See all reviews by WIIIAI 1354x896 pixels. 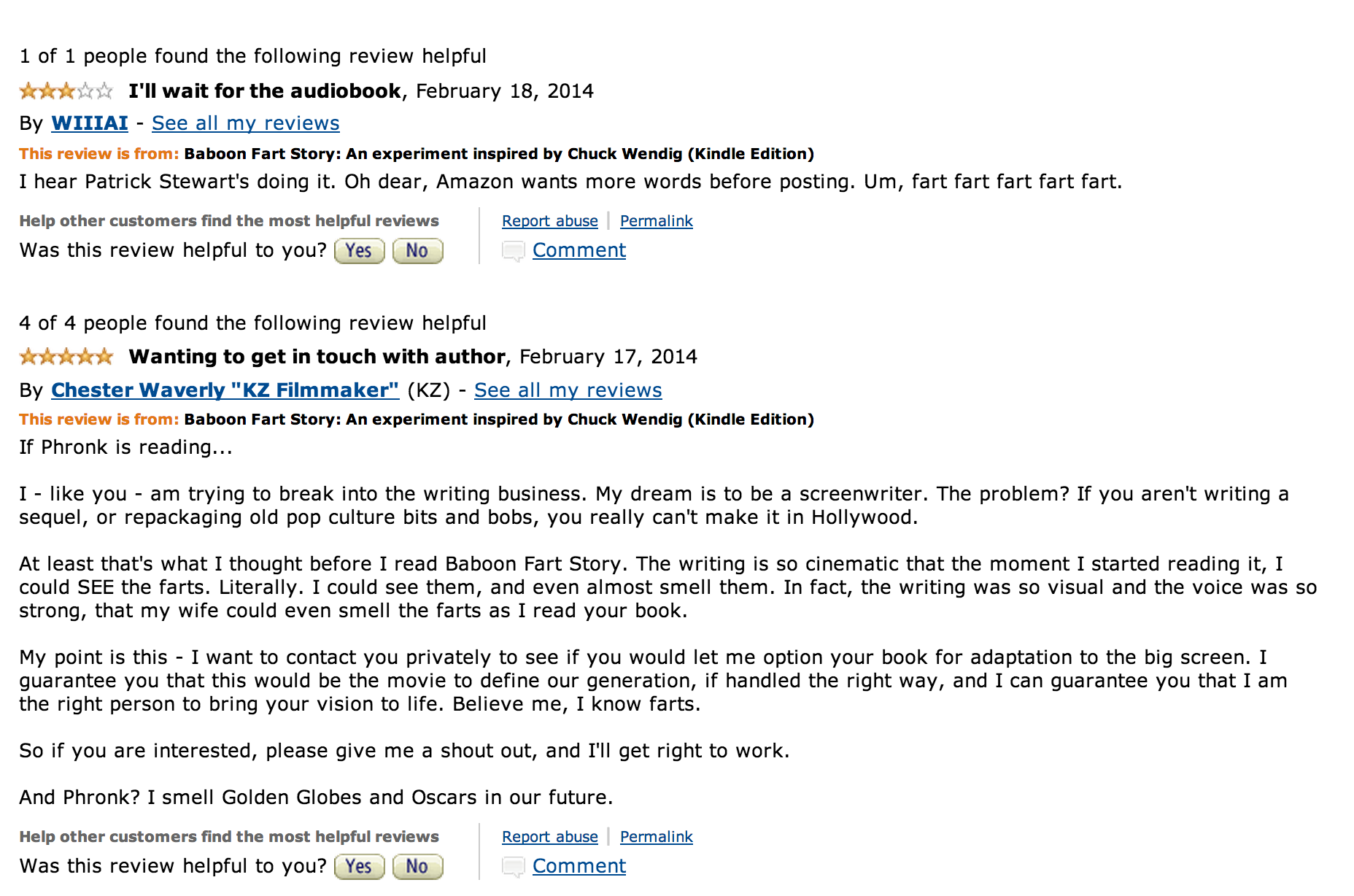click(x=245, y=123)
